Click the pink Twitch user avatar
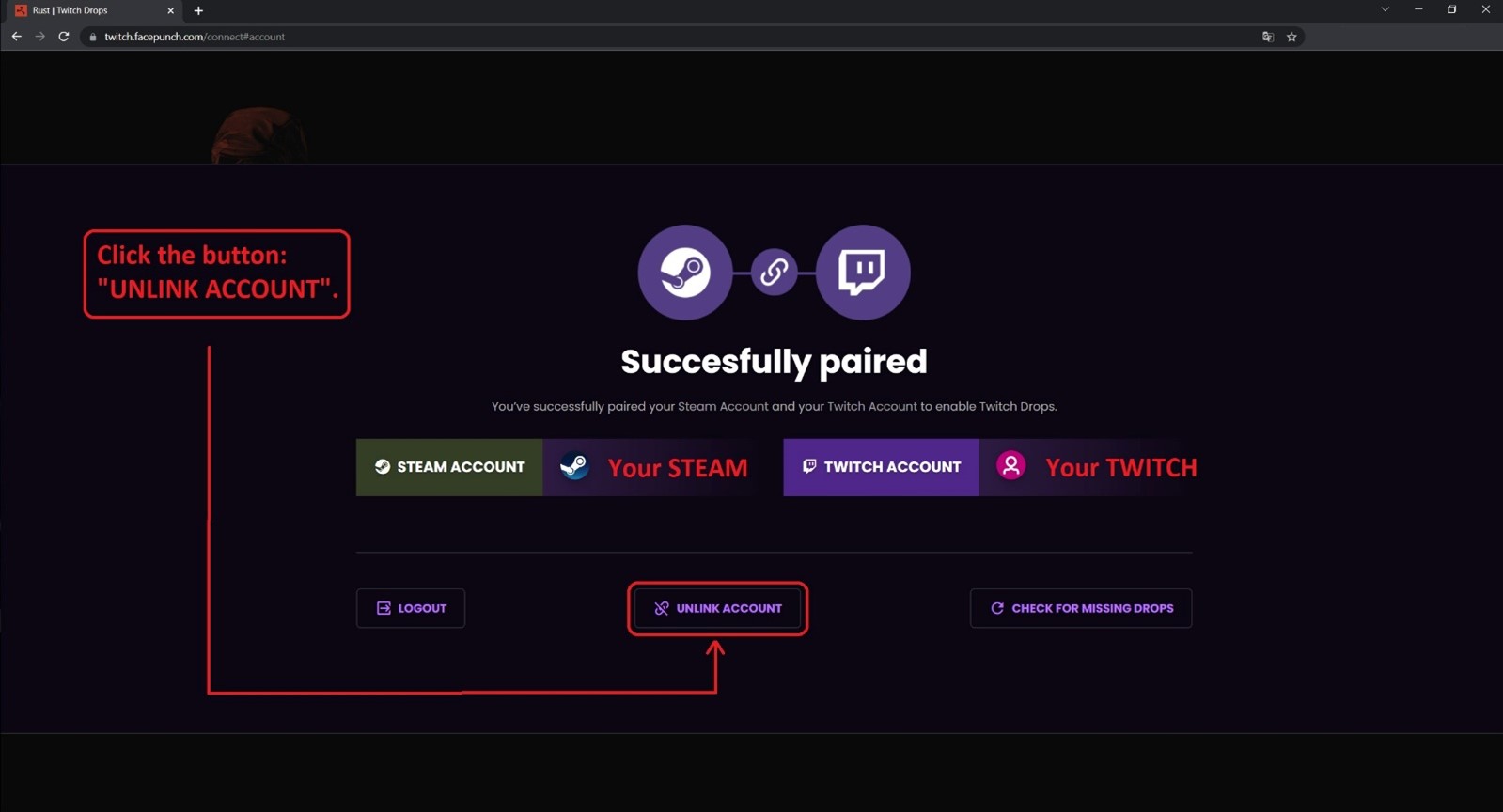This screenshot has height=812, width=1503. (x=1011, y=466)
